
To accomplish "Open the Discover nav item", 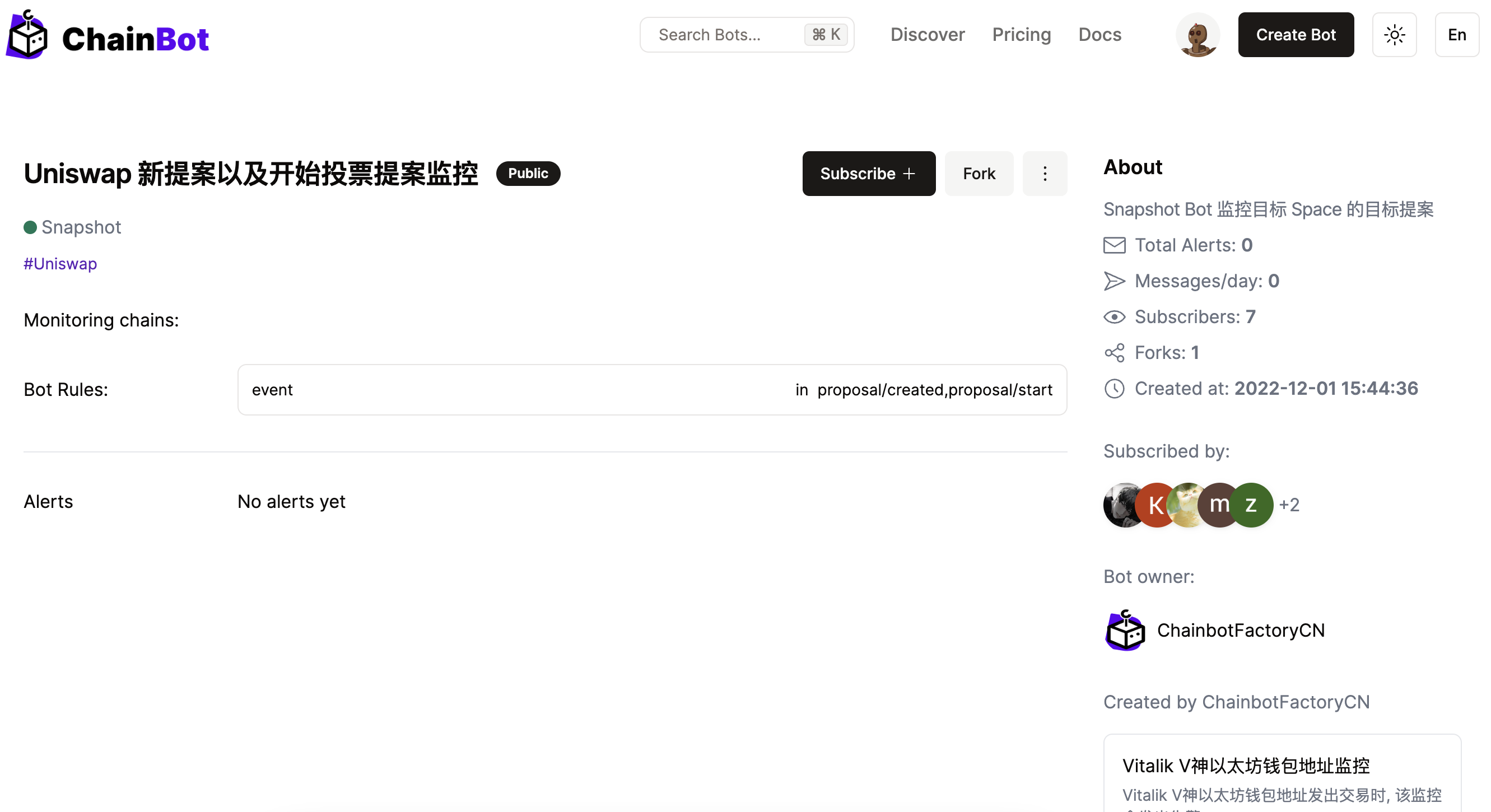I will [927, 35].
